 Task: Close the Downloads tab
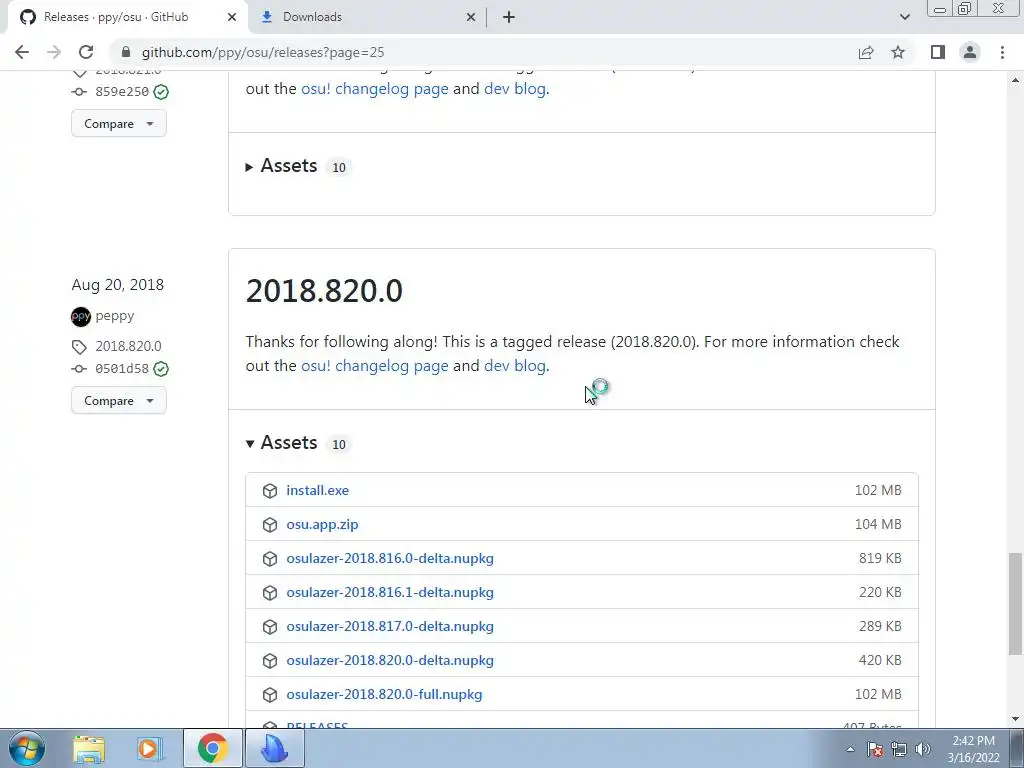pos(471,17)
